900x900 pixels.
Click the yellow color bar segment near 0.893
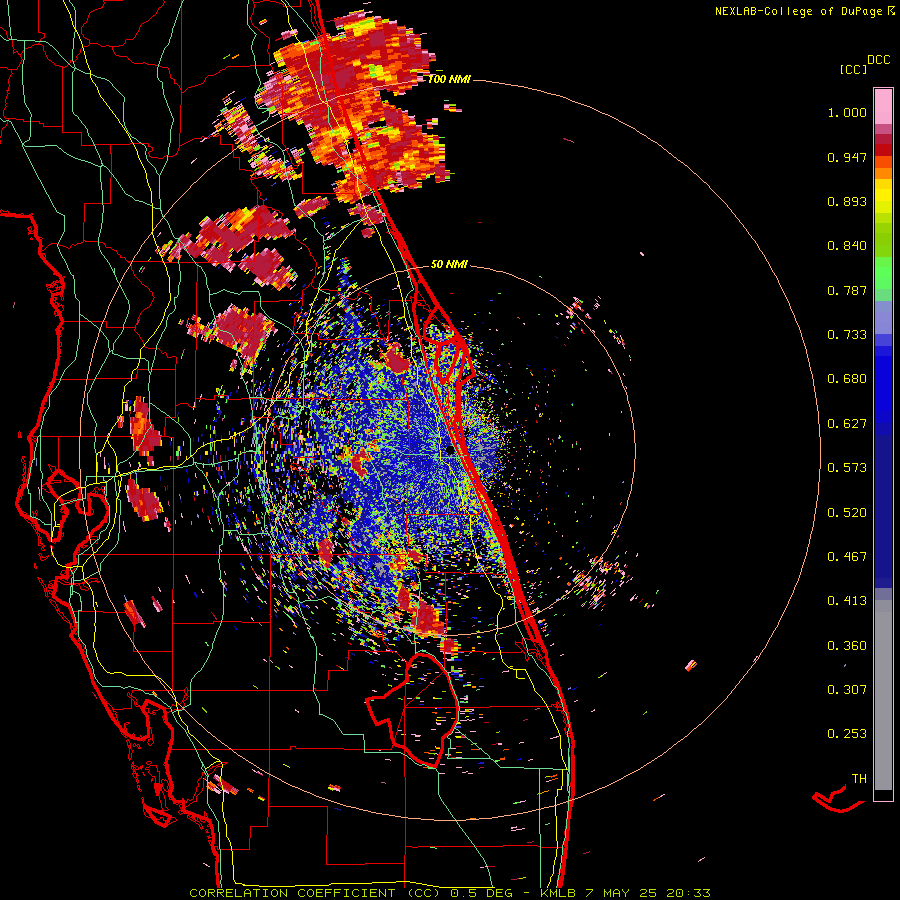coord(883,196)
